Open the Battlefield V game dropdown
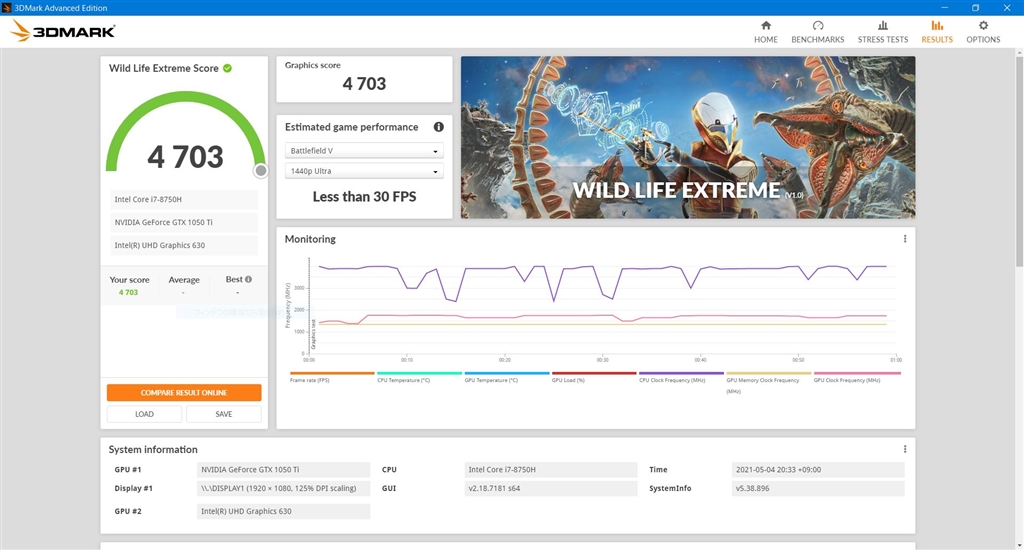1024x550 pixels. [x=364, y=151]
